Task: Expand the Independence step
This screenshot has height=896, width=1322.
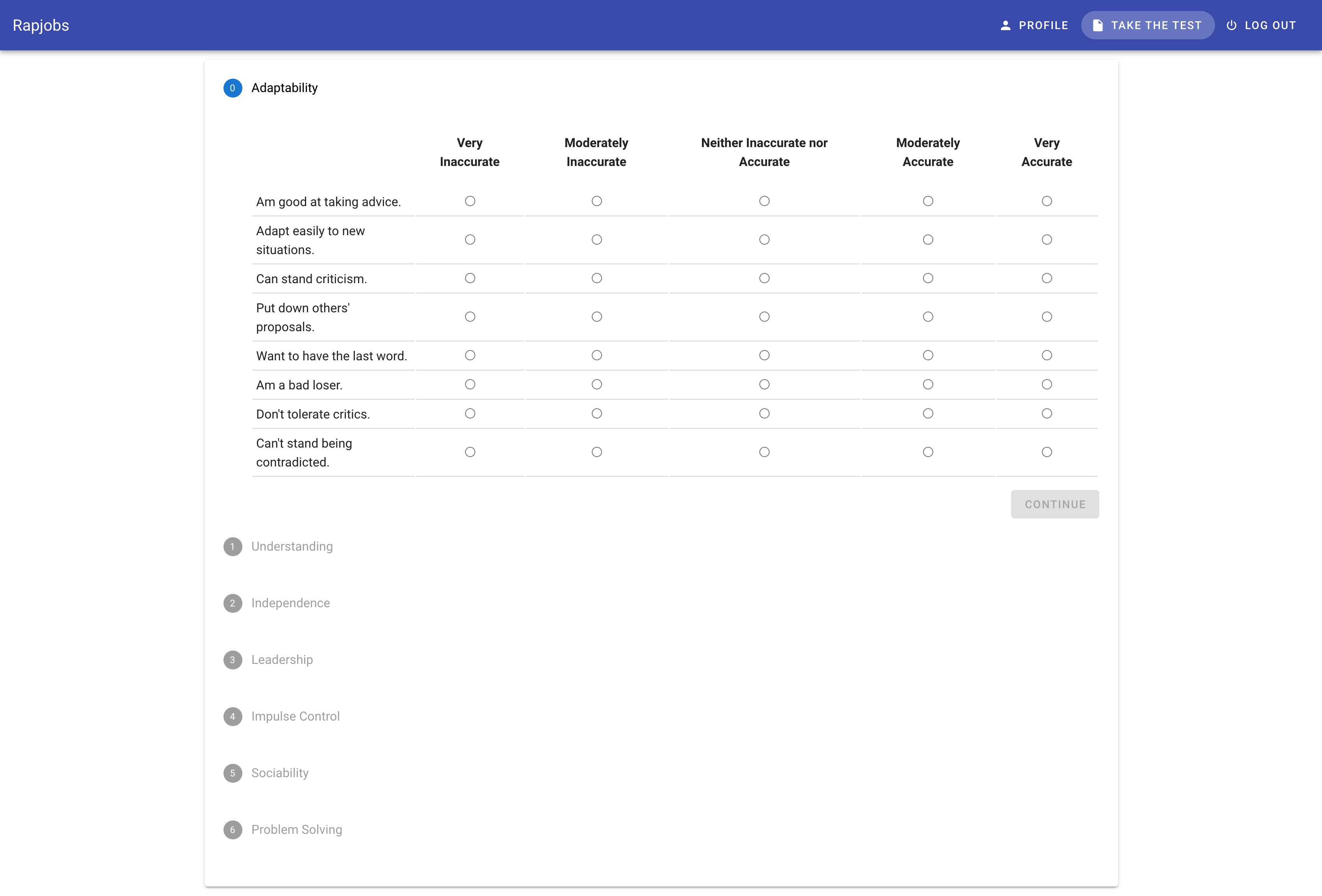Action: pos(290,603)
